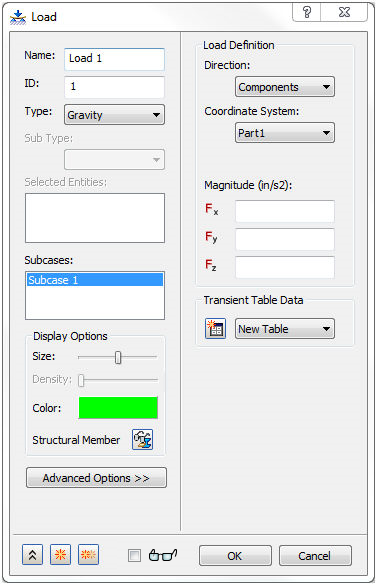This screenshot has width=377, height=585.
Task: Click the Cancel button
Action: (x=315, y=556)
